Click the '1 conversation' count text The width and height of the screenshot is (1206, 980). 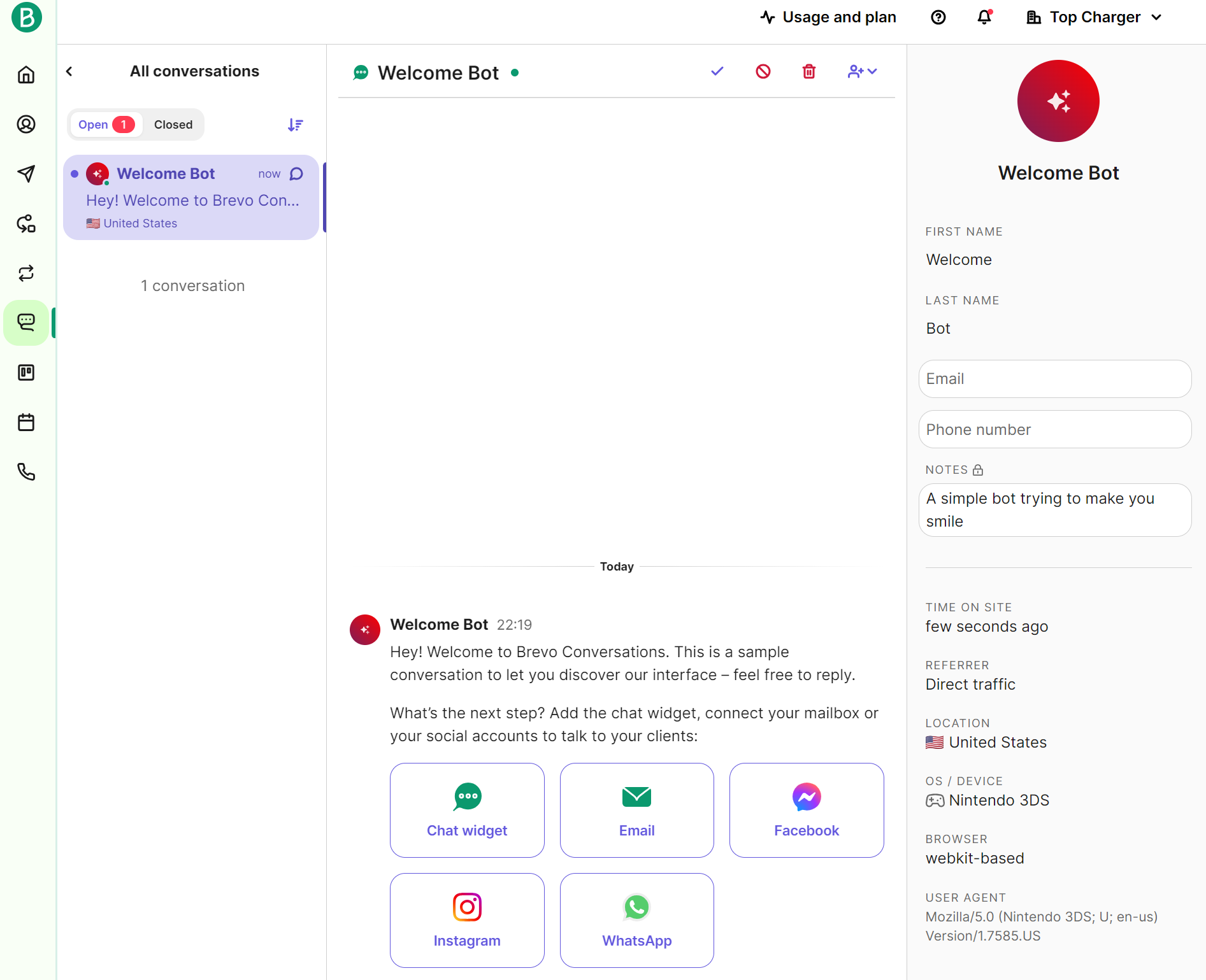pos(193,286)
